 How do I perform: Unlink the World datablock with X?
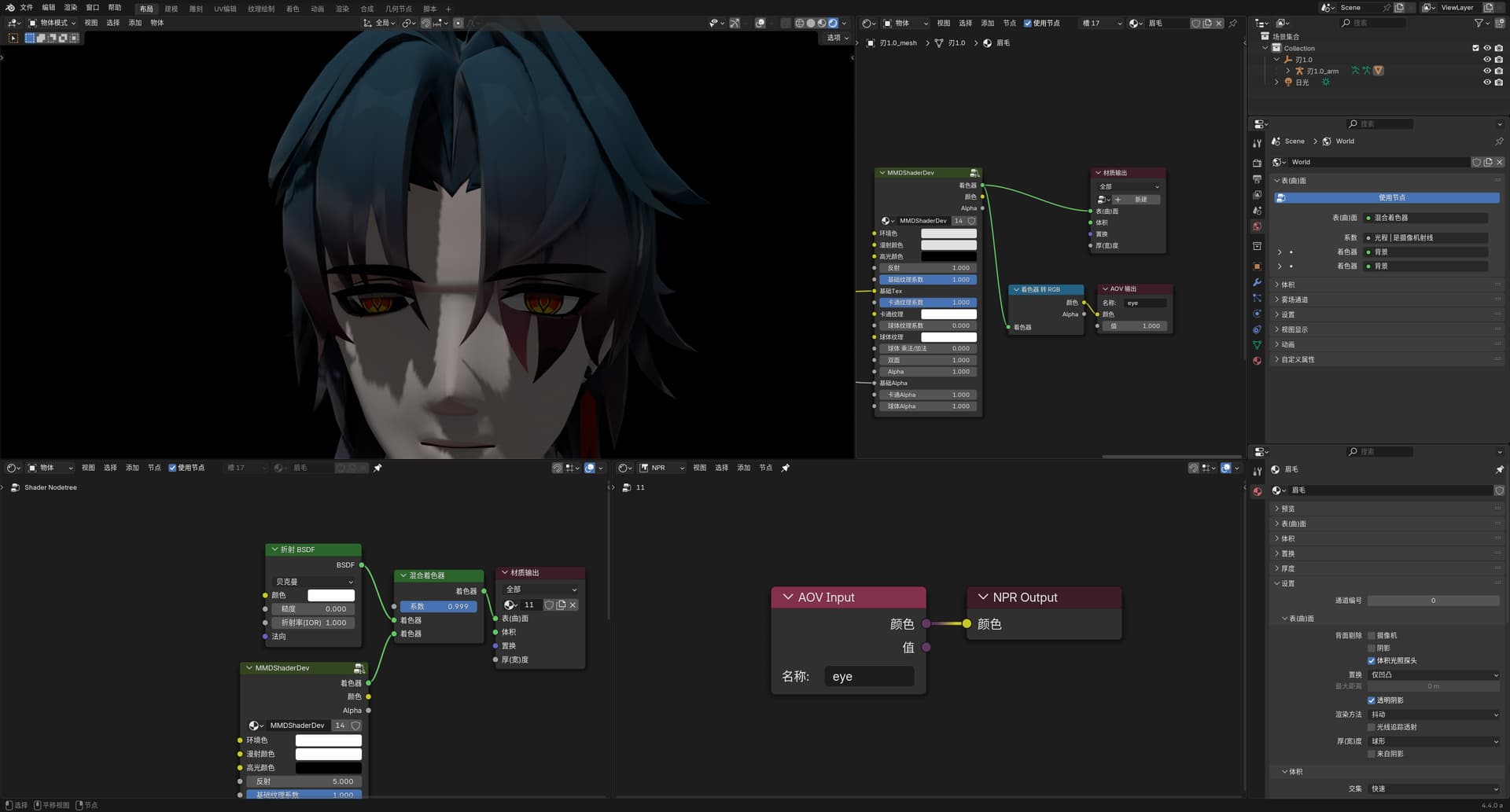click(1499, 162)
